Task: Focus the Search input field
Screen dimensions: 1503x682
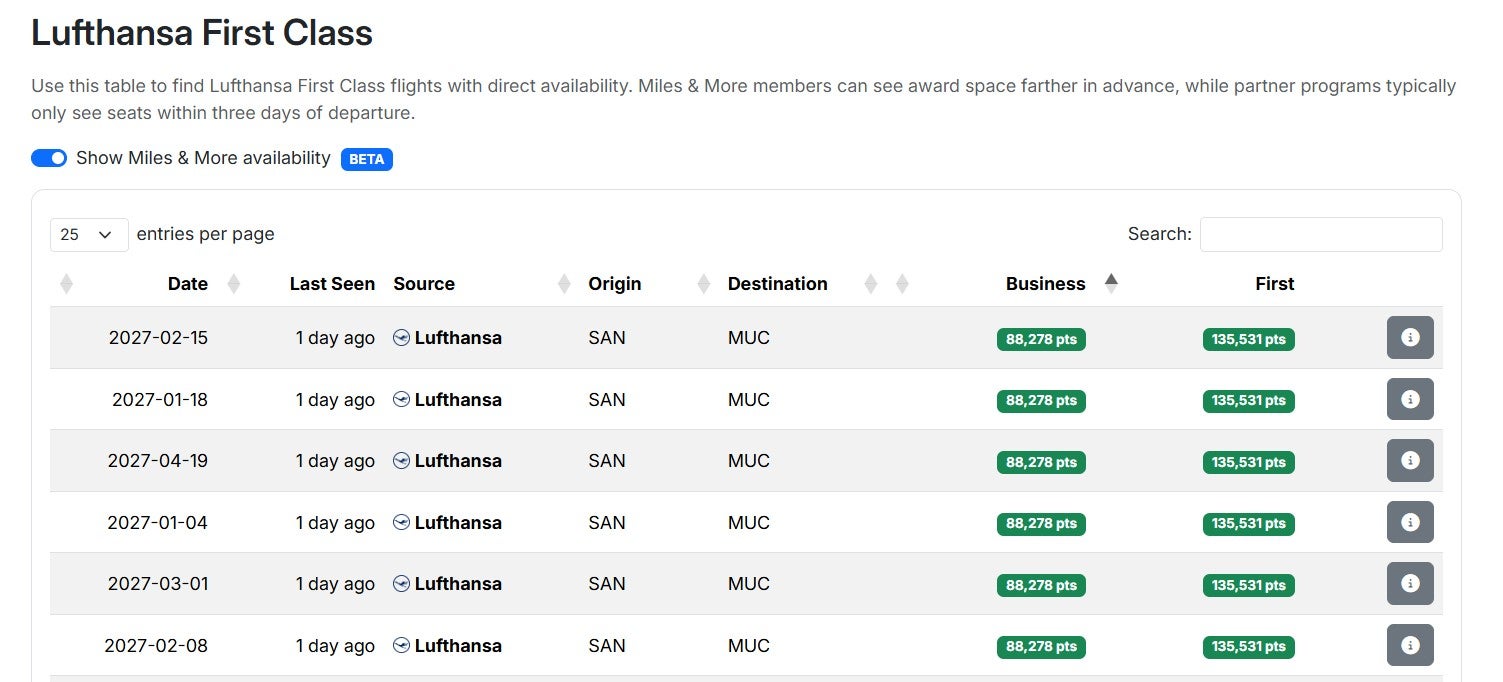Action: 1321,234
